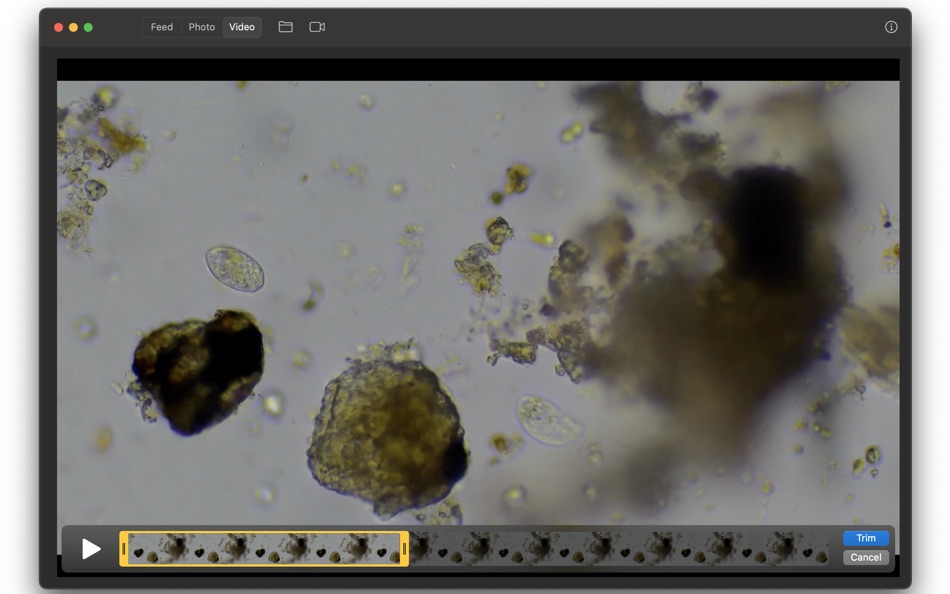
Task: Cancel the video trimming
Action: [864, 557]
